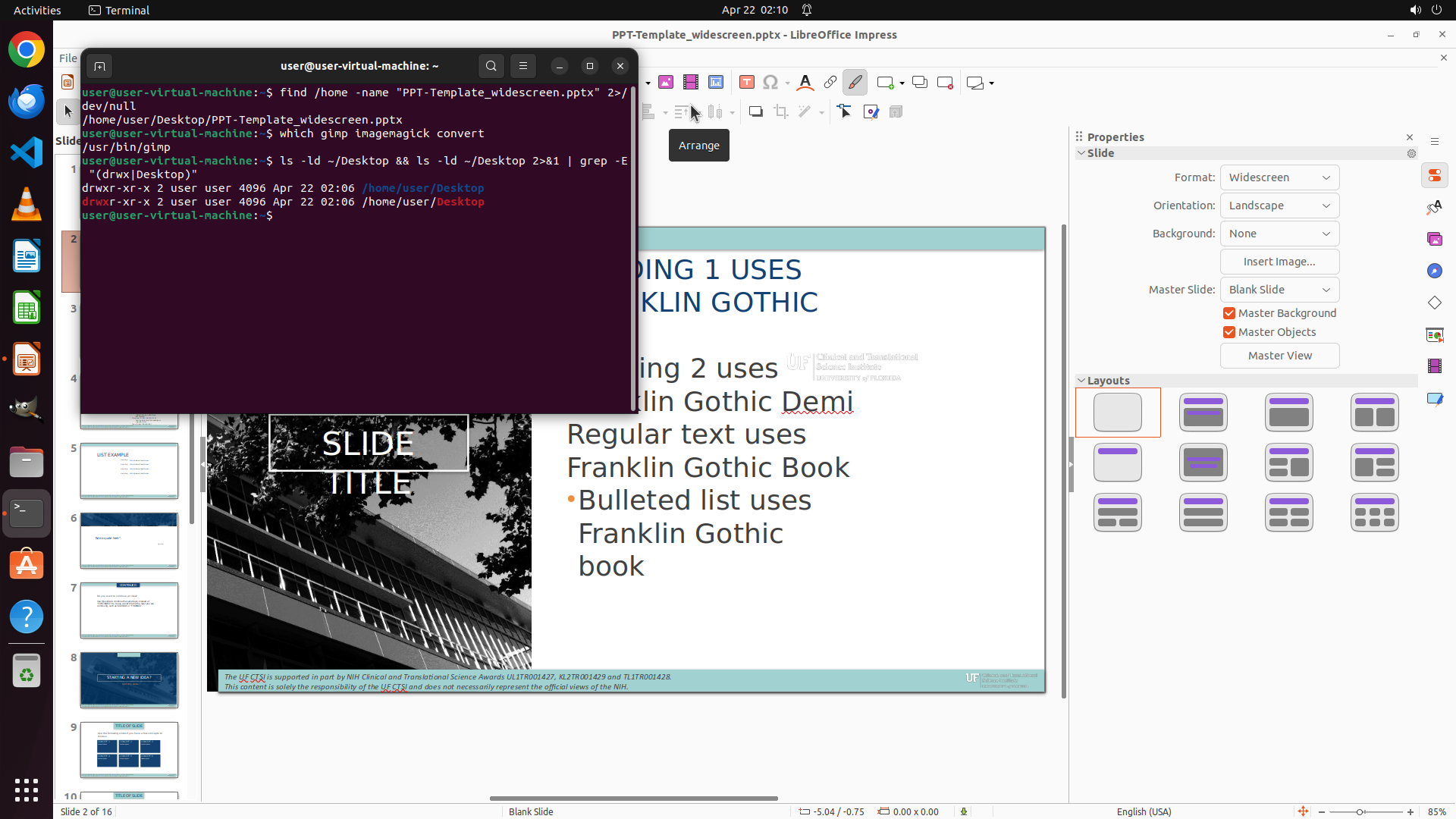This screenshot has height=819, width=1456.
Task: Uncheck the Master Background checkbox
Action: 1229,313
